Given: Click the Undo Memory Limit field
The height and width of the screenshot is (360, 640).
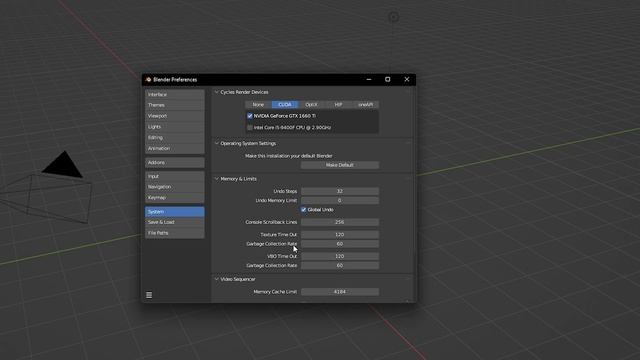Looking at the screenshot, I should coord(340,200).
